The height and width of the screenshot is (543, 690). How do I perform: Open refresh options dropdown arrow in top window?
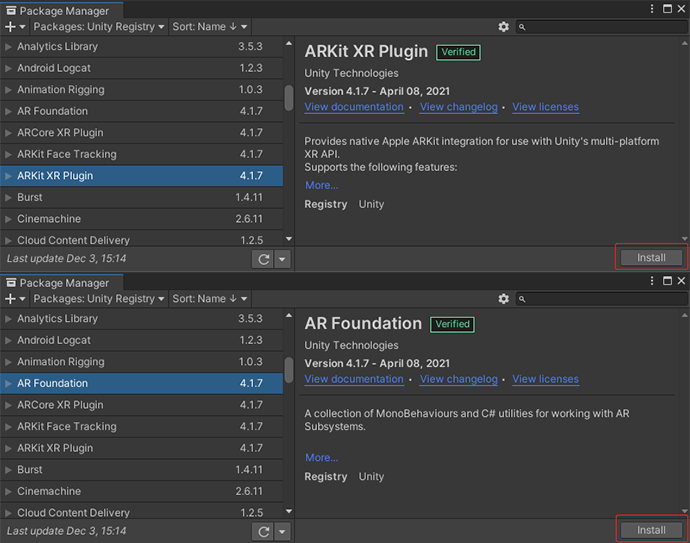pos(282,259)
